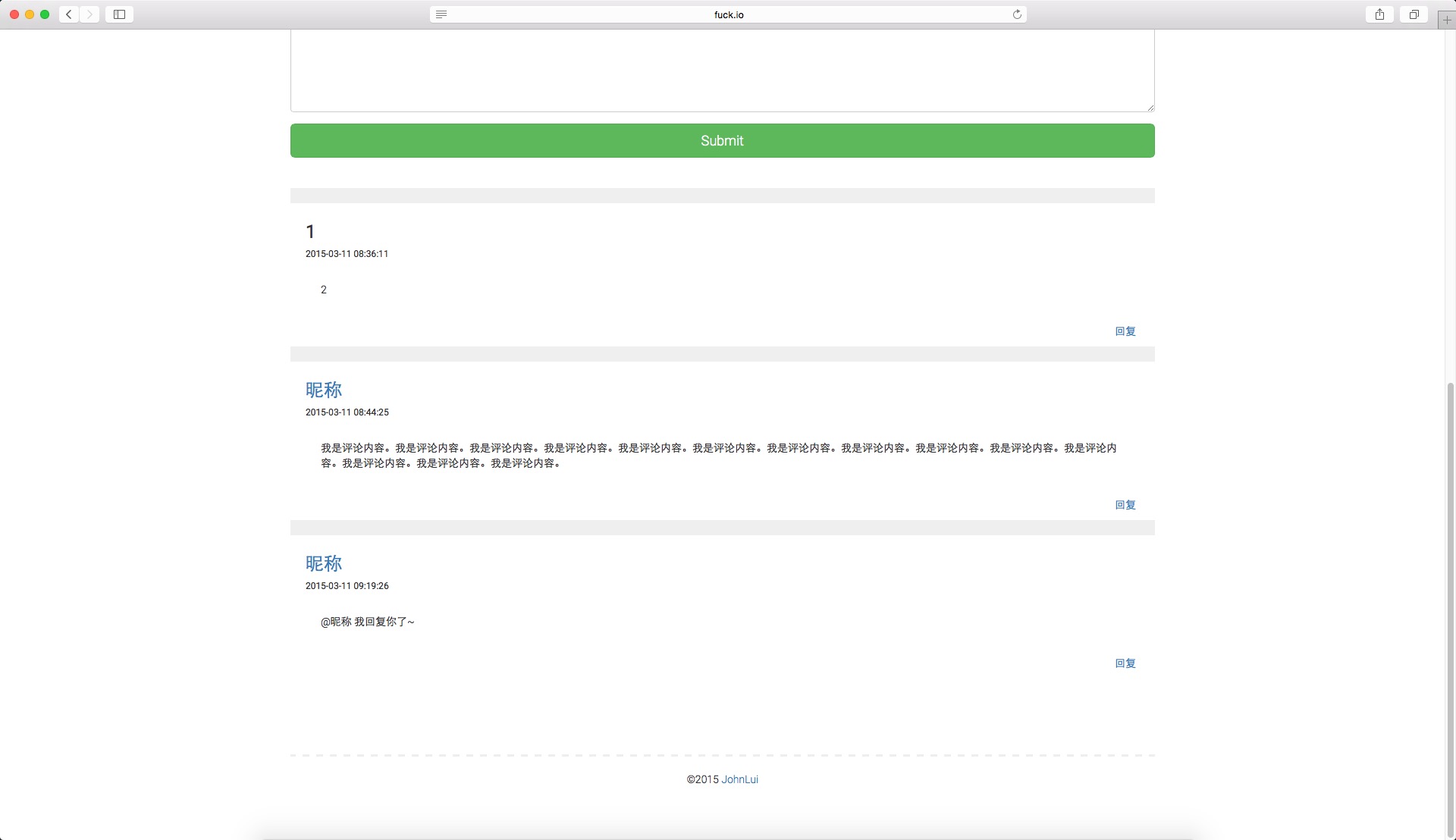Click the address bar to edit URL
The image size is (1456, 840).
(727, 14)
